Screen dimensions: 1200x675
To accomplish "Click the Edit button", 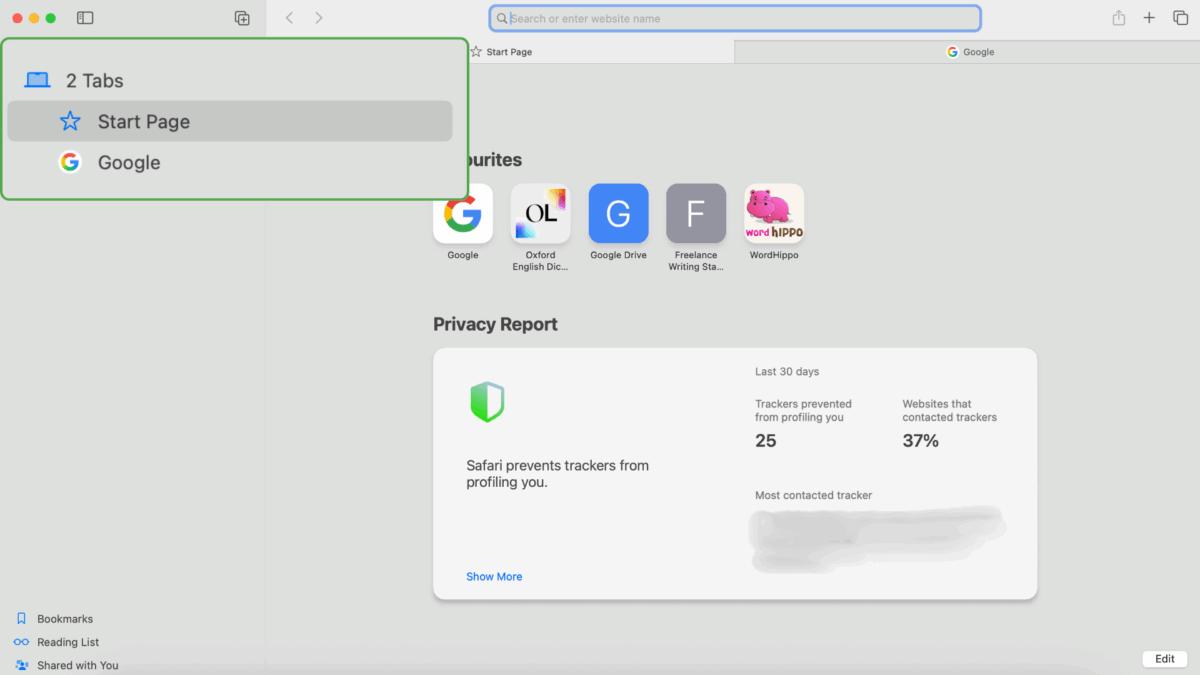I will [x=1165, y=659].
